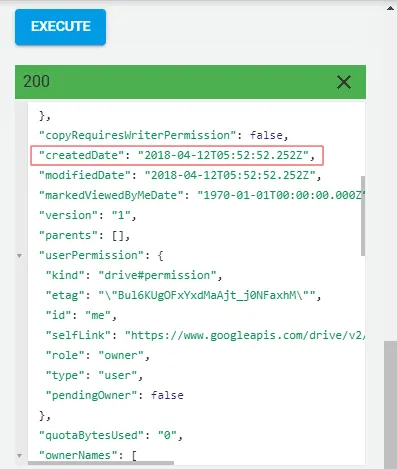Screen dimensions: 397x469
Task: Close the 200 response banner
Action: click(x=344, y=82)
